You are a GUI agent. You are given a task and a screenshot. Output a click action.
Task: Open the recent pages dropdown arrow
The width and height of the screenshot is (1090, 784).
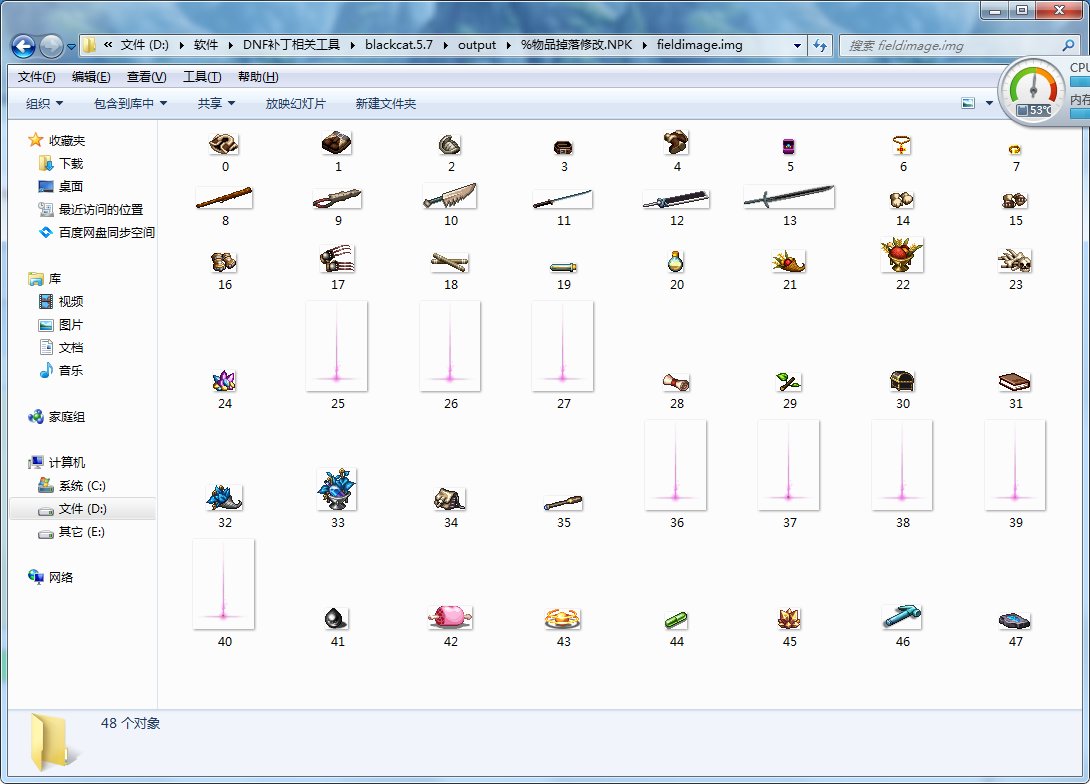click(x=71, y=47)
